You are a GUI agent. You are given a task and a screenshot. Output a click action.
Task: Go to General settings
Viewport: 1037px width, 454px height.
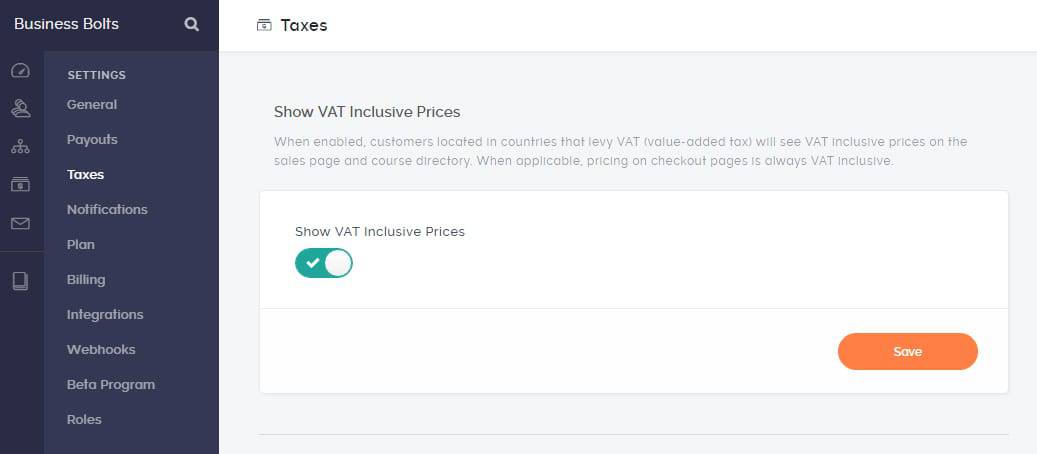[92, 105]
